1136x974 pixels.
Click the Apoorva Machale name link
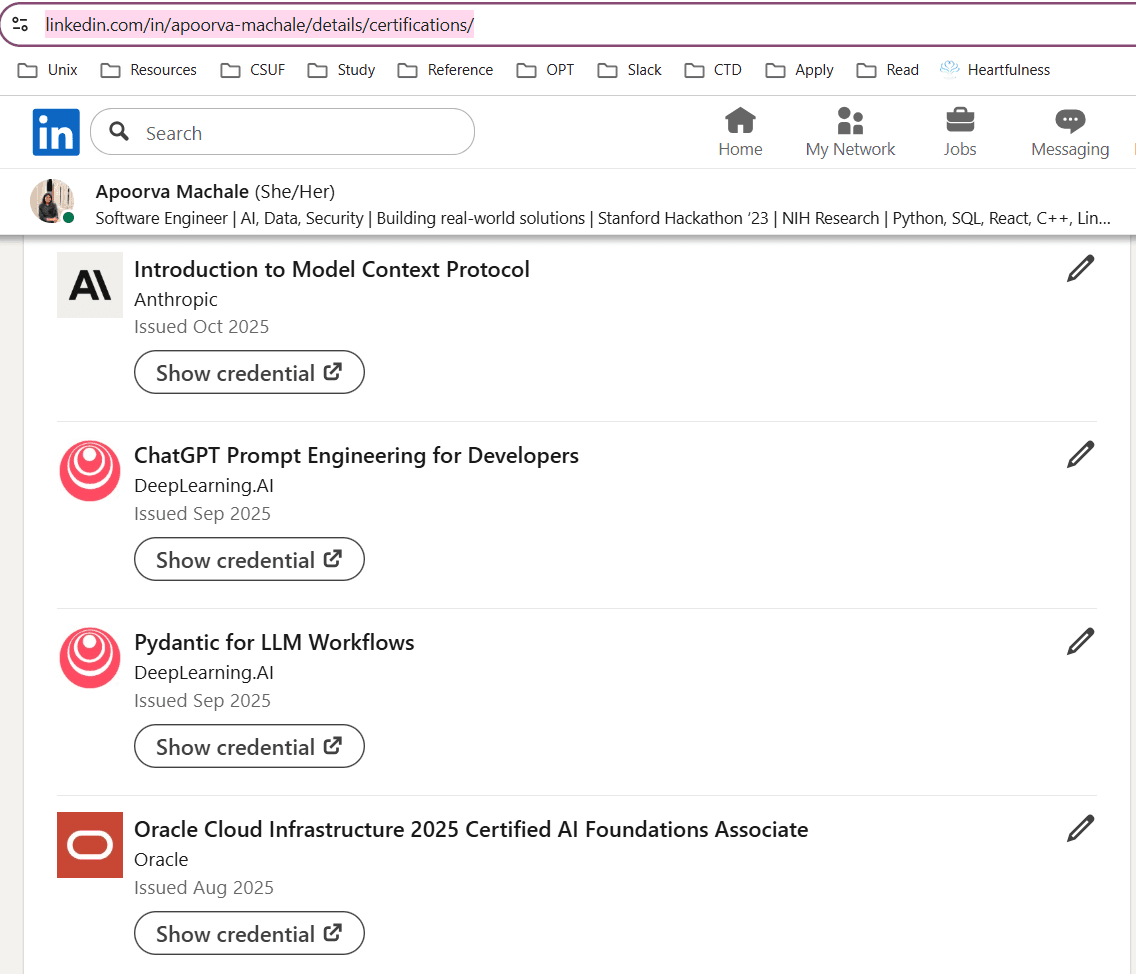(172, 191)
